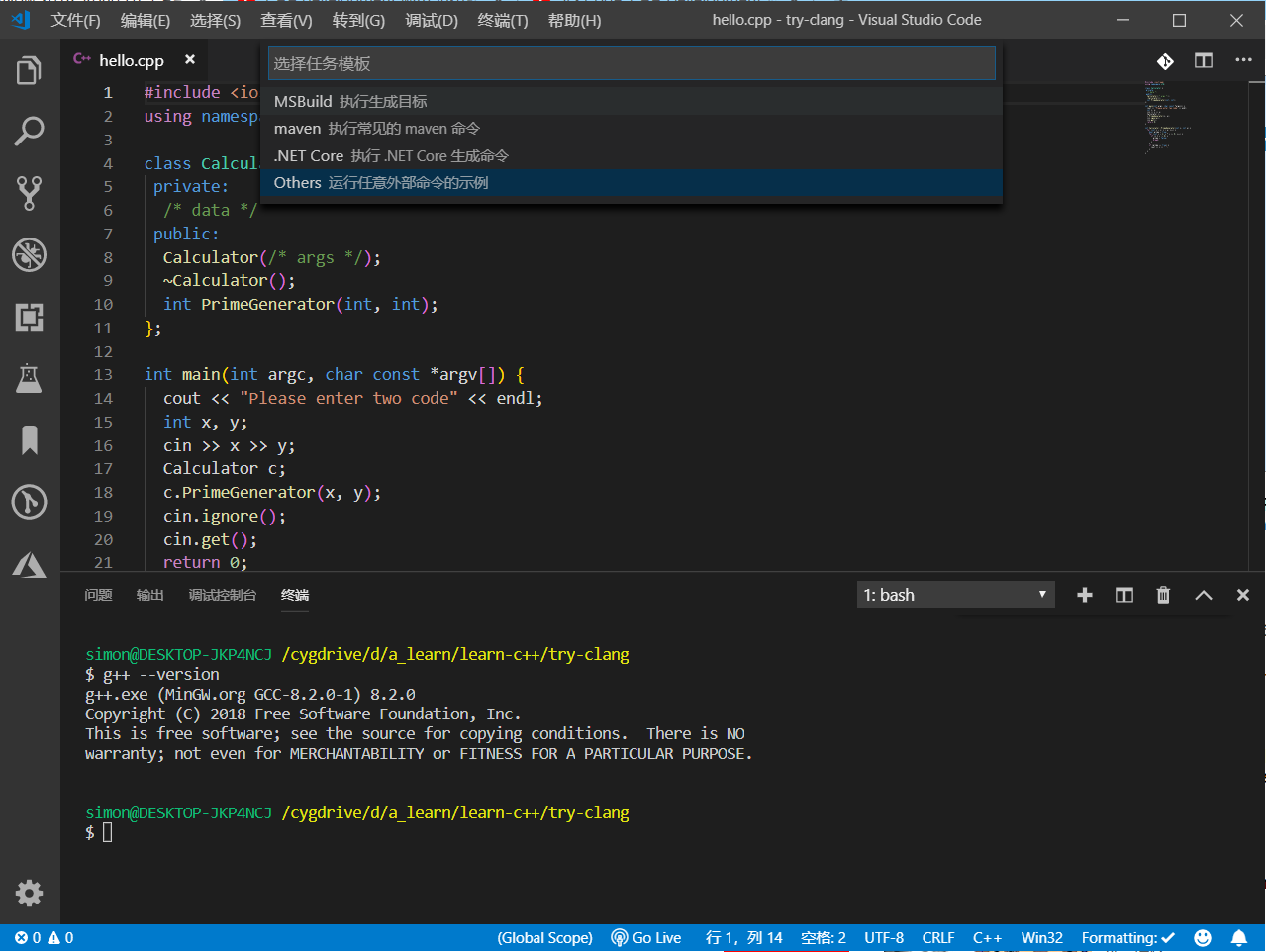Click the line and column indicator 行 1, 列 14
This screenshot has width=1266, height=952.
(x=744, y=938)
